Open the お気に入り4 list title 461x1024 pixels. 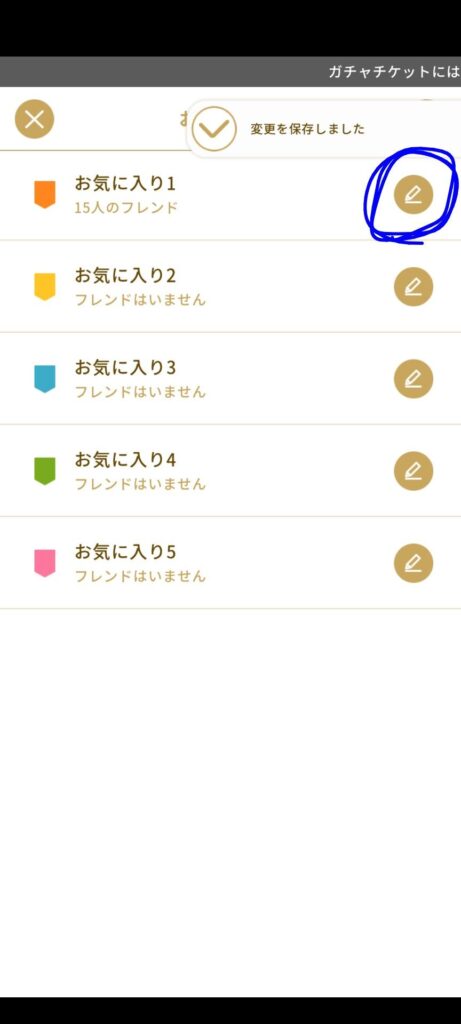(x=125, y=460)
